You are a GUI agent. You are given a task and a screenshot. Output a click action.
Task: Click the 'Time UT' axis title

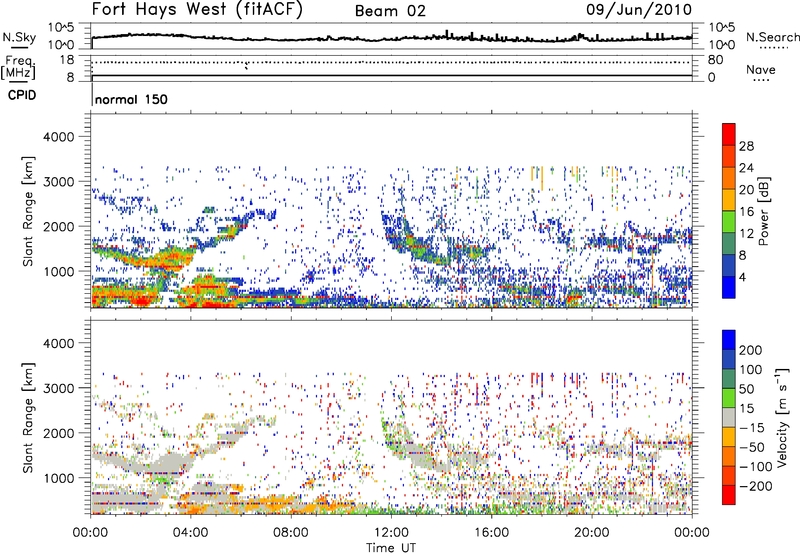[x=391, y=547]
